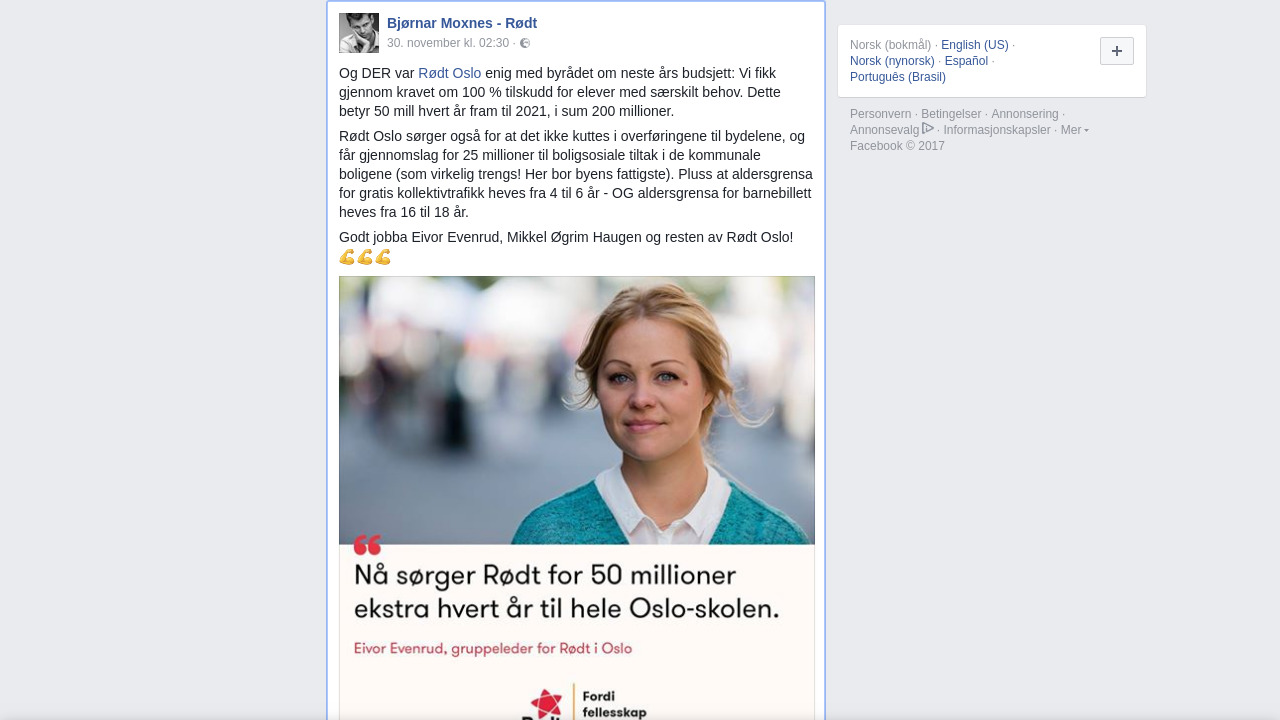Open the Bjørnar Moxnes - Rødt page link
Screen dimensions: 1280x720
462,23
